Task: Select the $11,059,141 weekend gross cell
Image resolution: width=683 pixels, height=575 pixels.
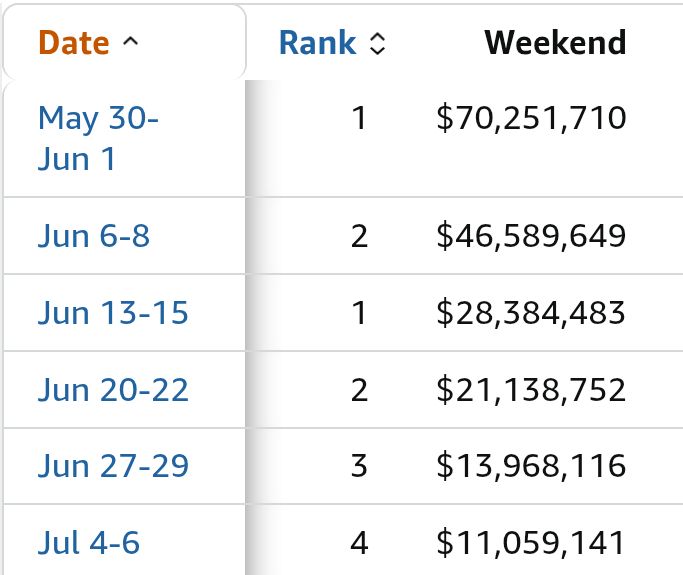Action: point(531,542)
